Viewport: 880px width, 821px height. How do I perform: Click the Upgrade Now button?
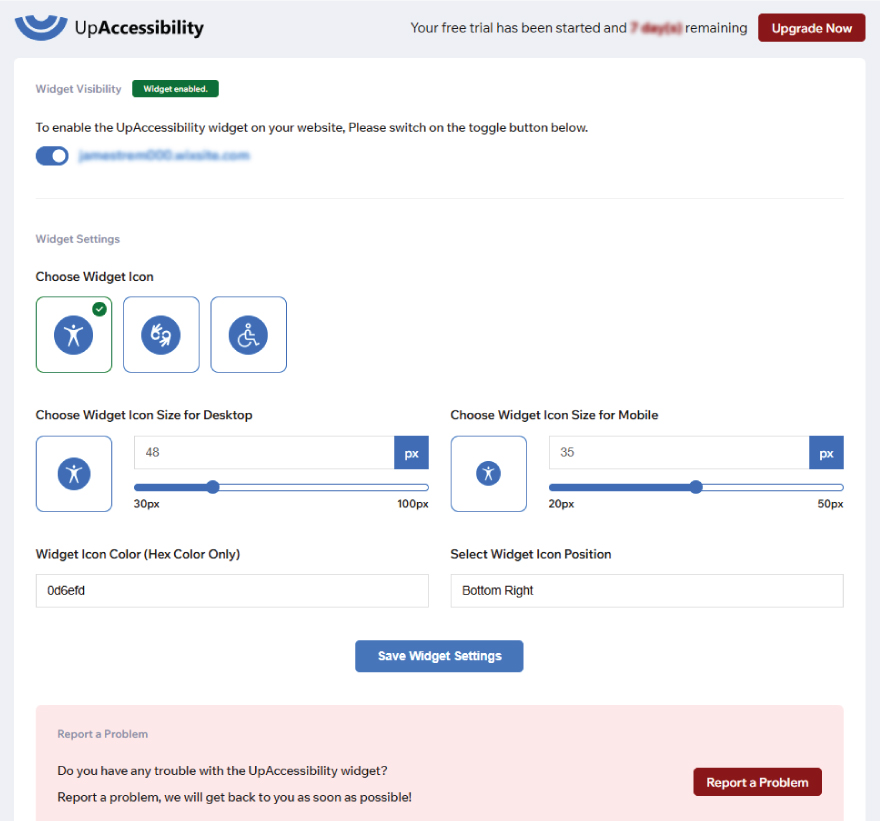pyautogui.click(x=812, y=28)
